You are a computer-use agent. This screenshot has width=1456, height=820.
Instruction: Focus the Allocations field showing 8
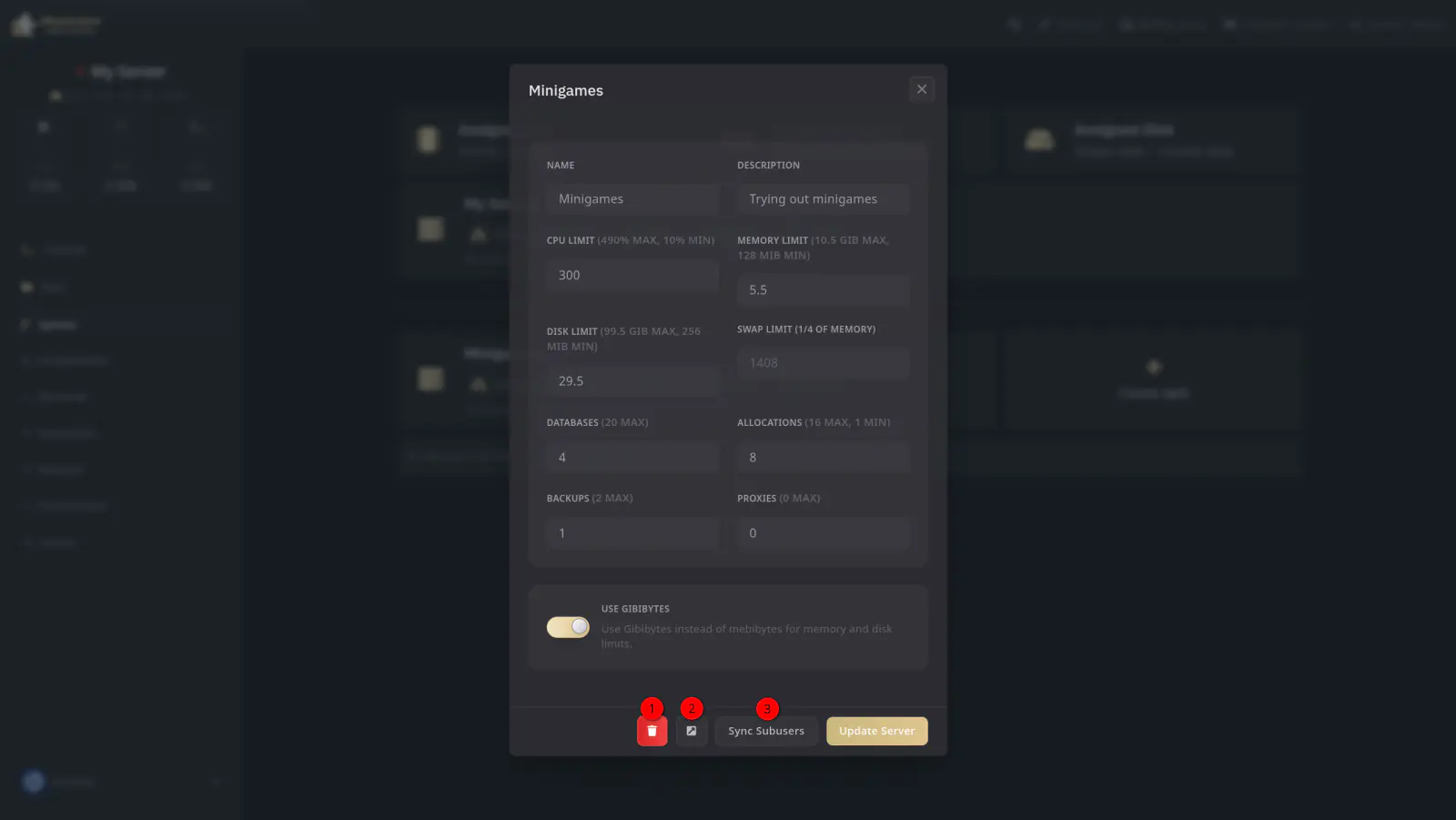823,458
